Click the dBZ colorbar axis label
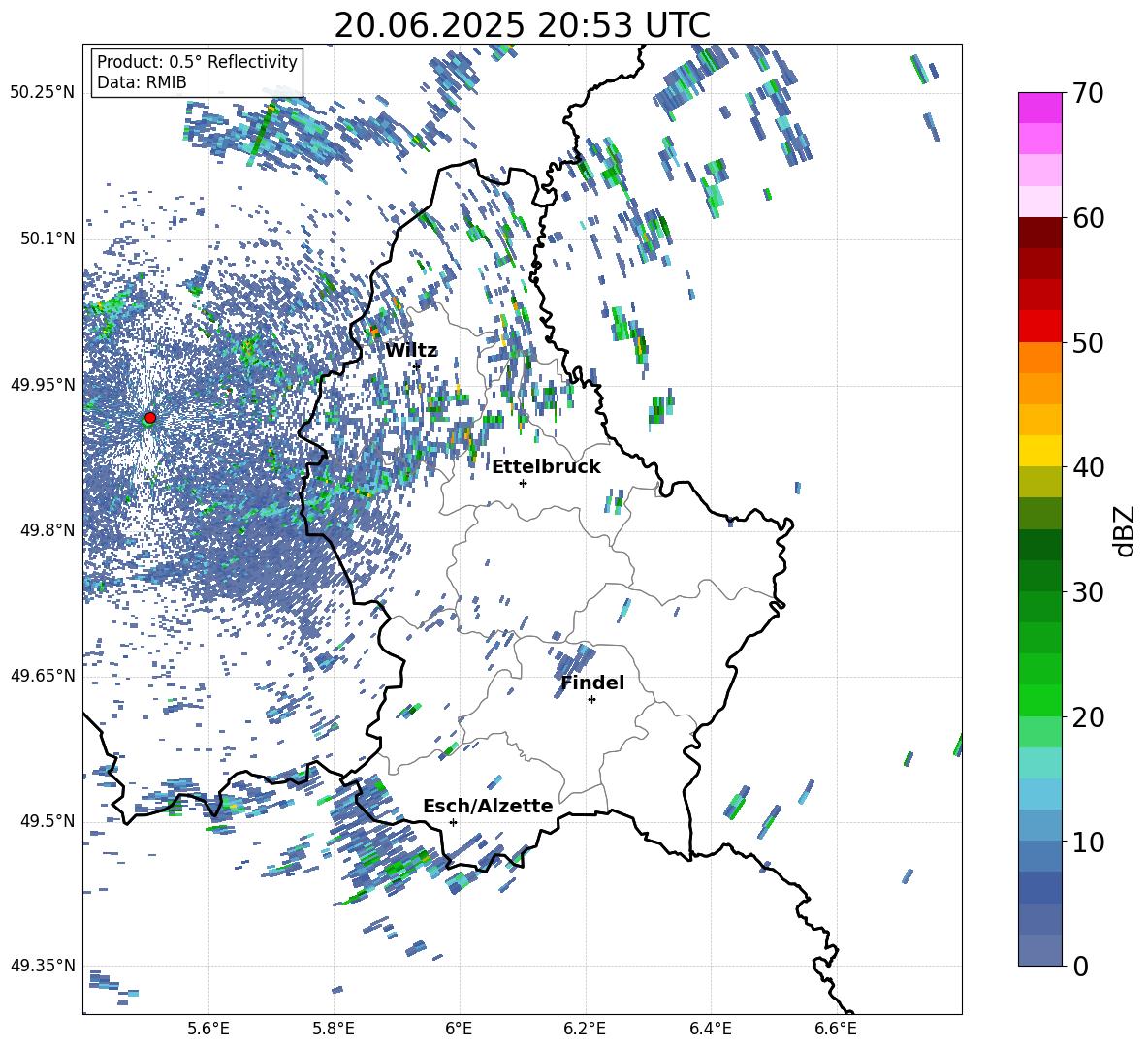Viewport: 1148px width, 1048px height. coord(1125,530)
